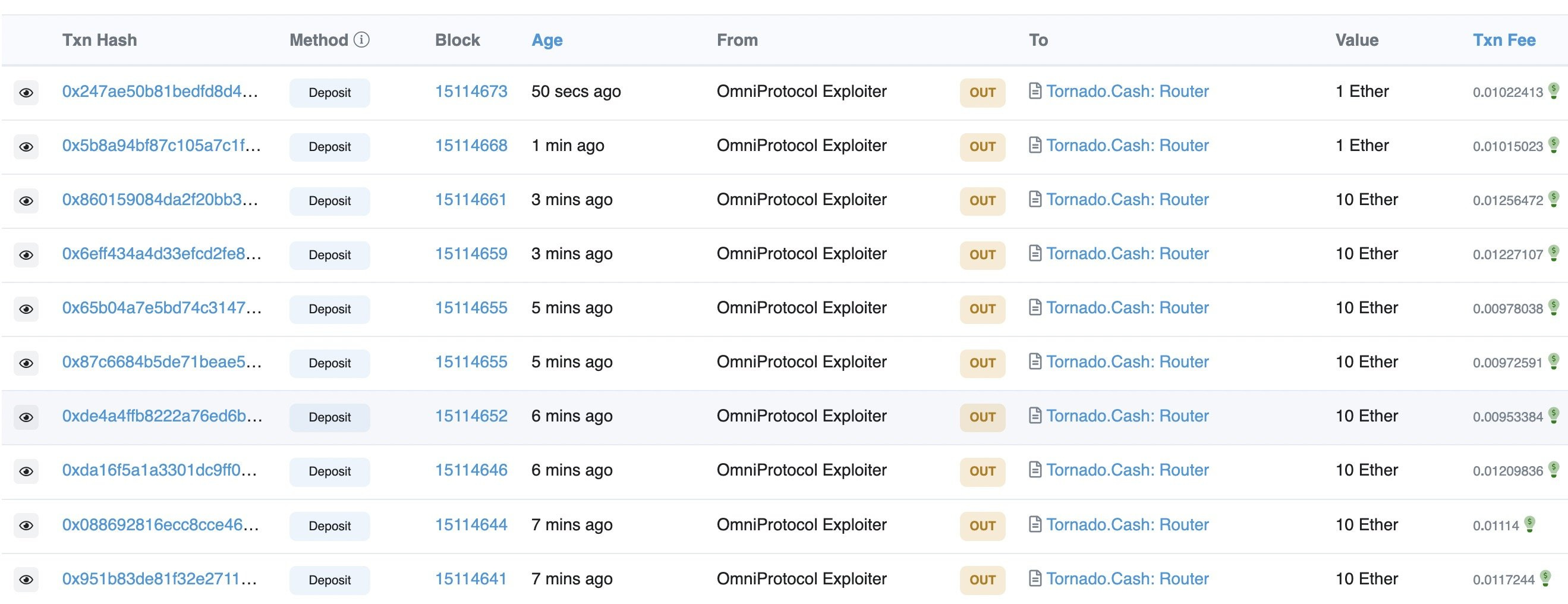Click Deposit method badge in block 15114668 row
This screenshot has width=1568, height=604.
pos(329,147)
